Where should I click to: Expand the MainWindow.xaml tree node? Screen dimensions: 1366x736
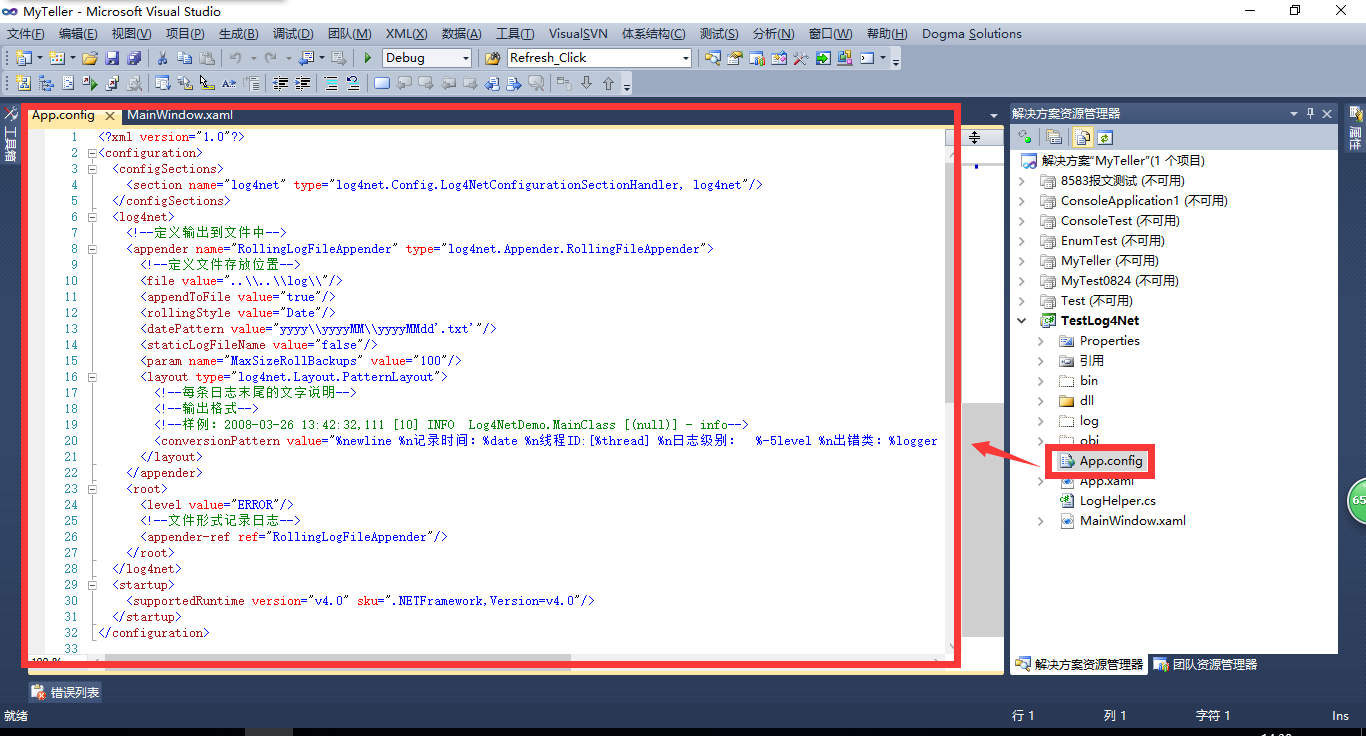tap(1040, 521)
